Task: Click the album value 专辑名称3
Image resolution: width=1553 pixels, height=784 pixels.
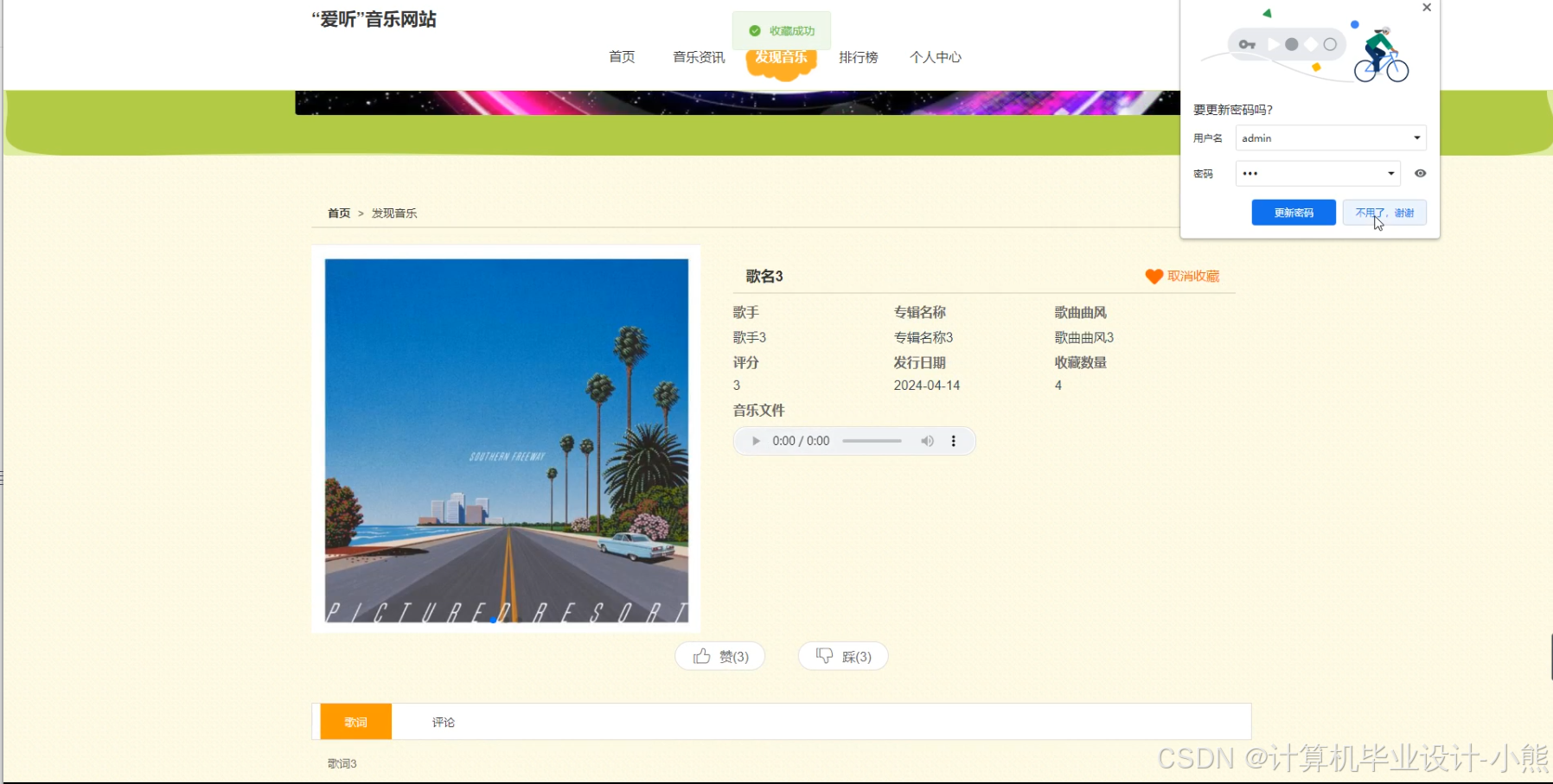Action: coord(923,338)
